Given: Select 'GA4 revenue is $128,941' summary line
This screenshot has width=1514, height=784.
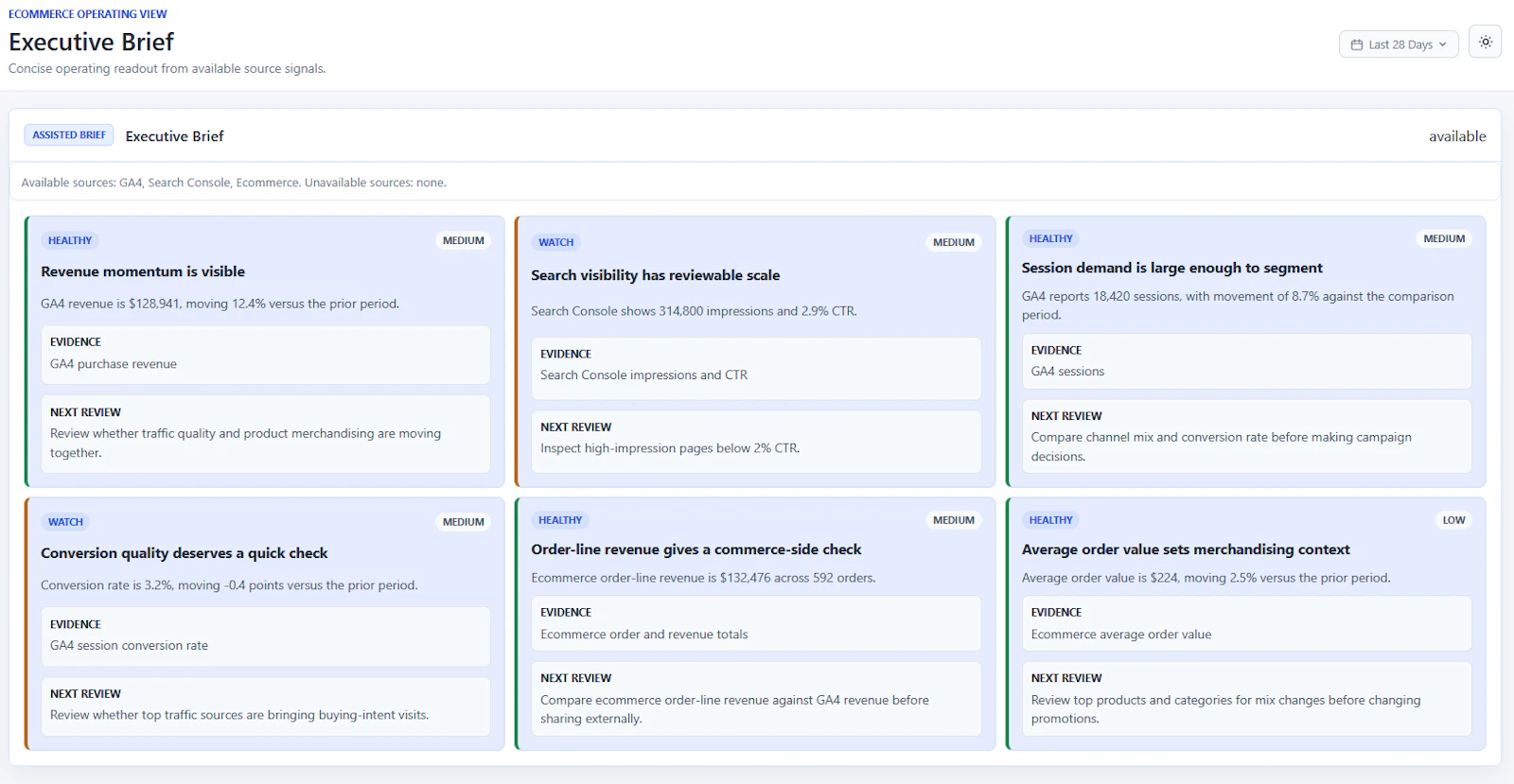Looking at the screenshot, I should [x=220, y=304].
